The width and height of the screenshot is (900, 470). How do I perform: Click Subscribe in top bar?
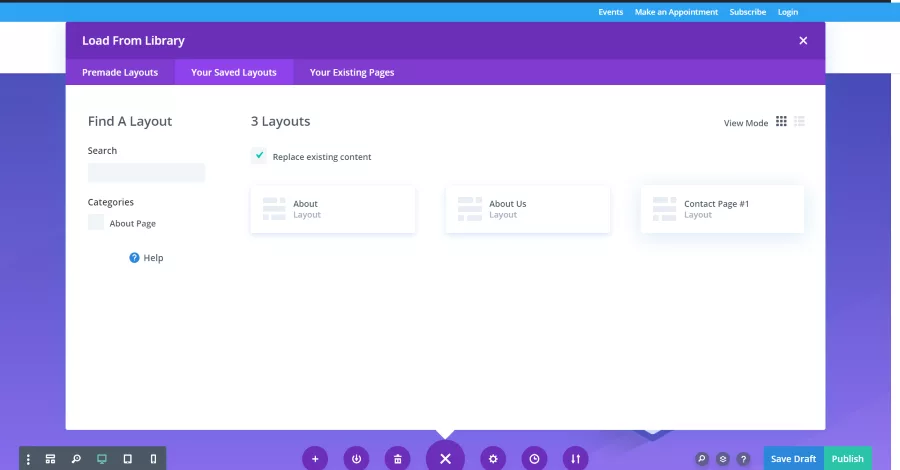(747, 12)
